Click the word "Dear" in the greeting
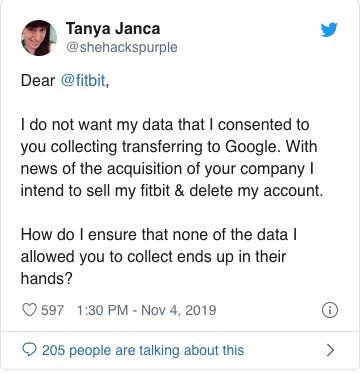The image size is (360, 373). tap(38, 81)
